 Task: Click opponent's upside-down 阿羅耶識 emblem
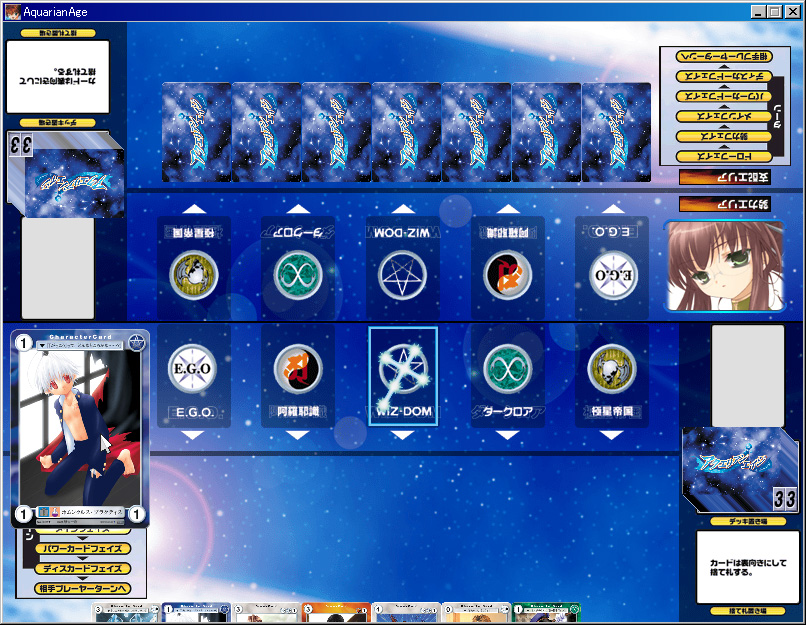(508, 275)
